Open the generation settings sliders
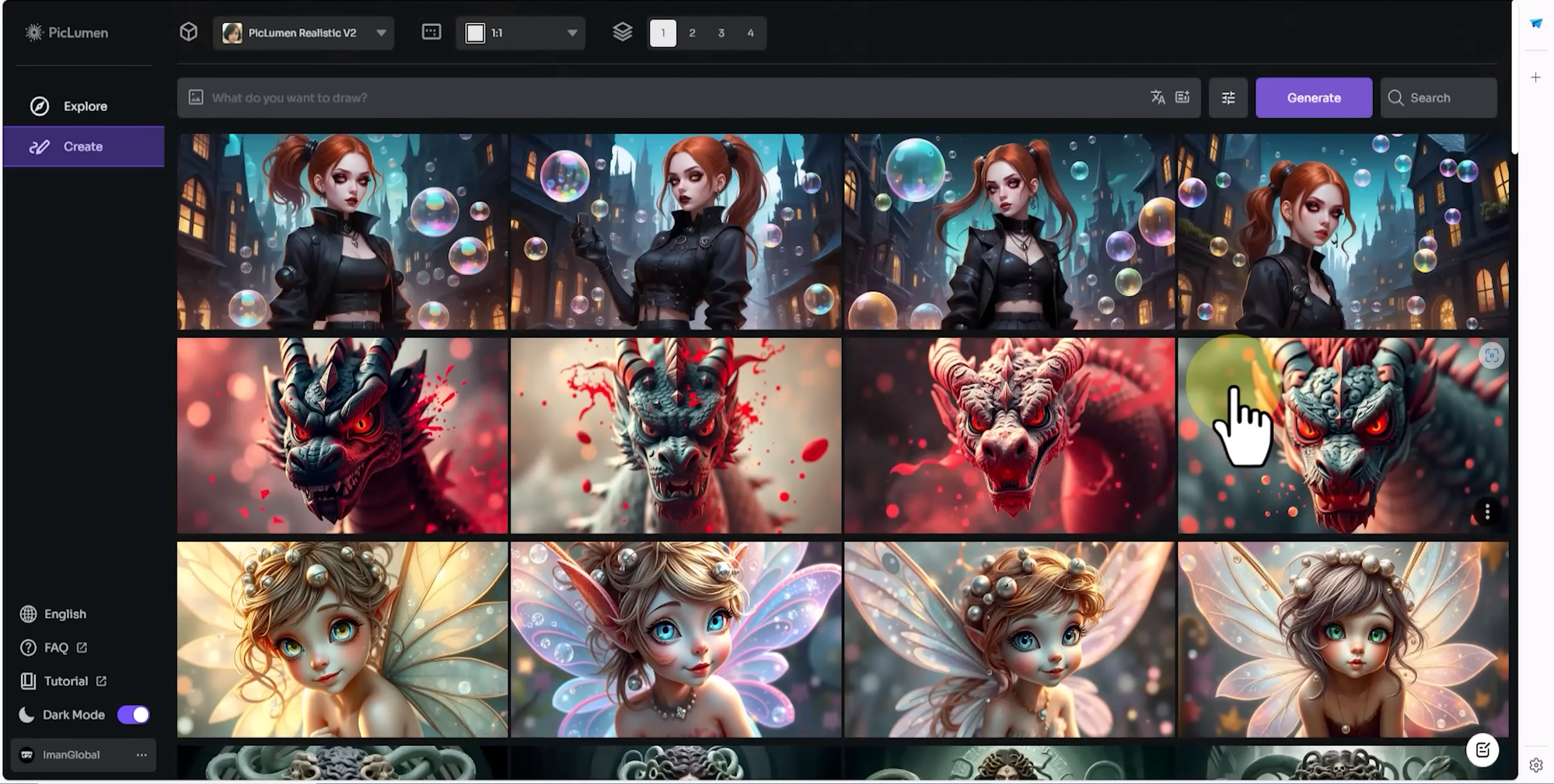The image size is (1554, 784). coord(1228,98)
